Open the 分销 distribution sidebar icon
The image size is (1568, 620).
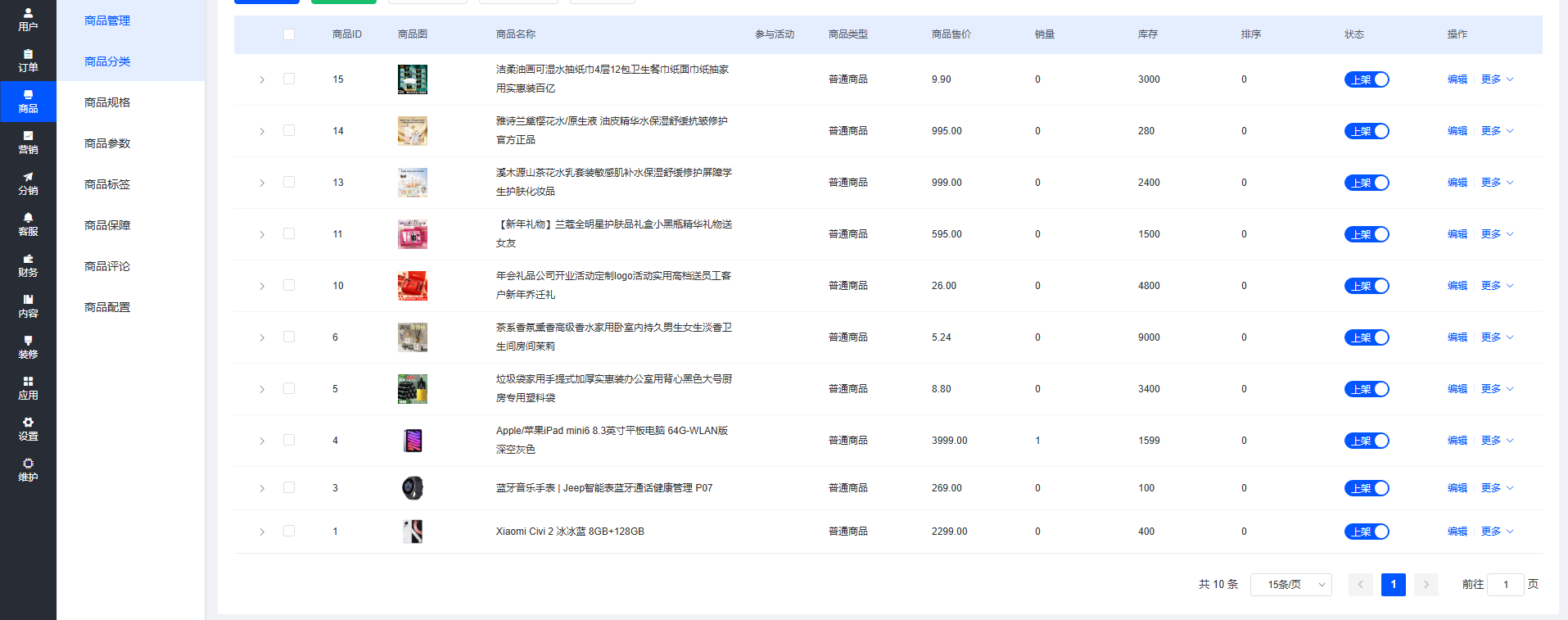(x=28, y=183)
